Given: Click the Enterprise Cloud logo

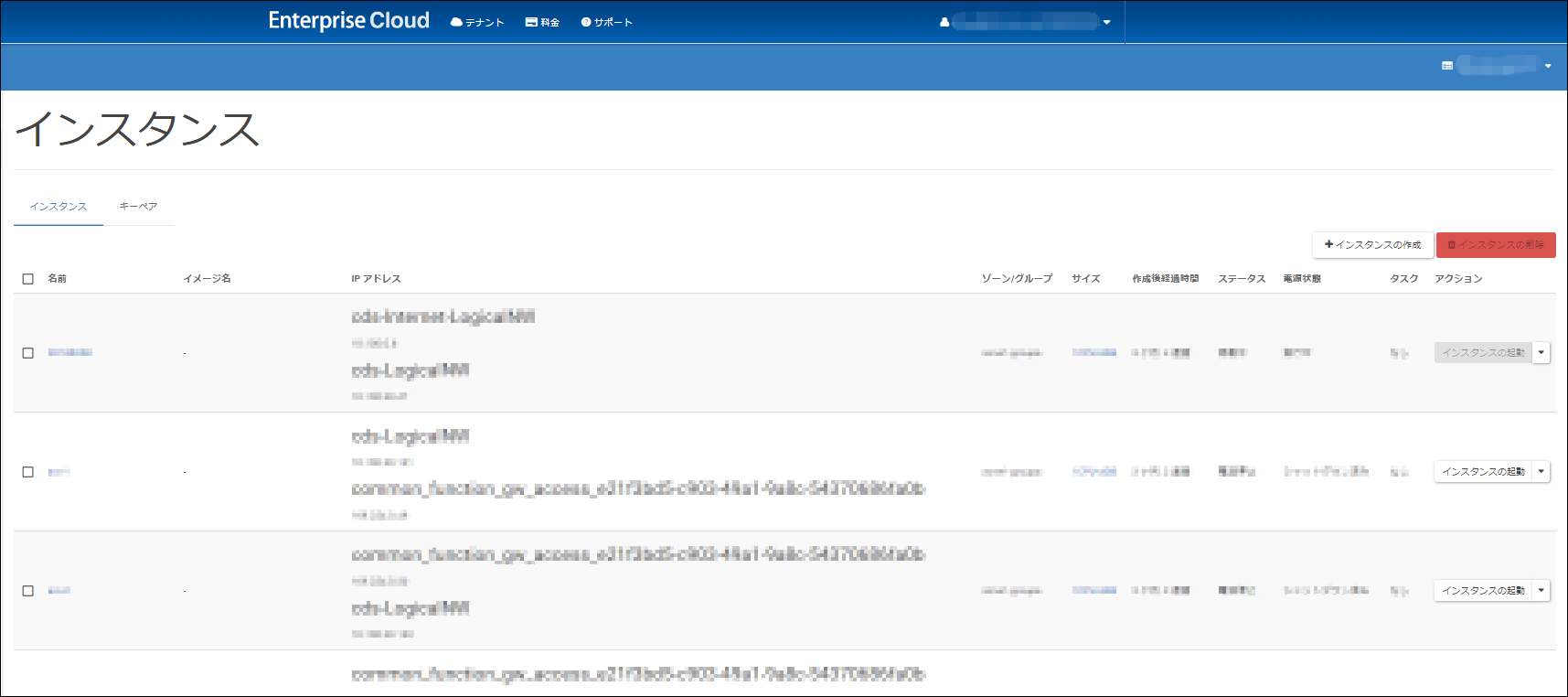Looking at the screenshot, I should click(x=348, y=21).
